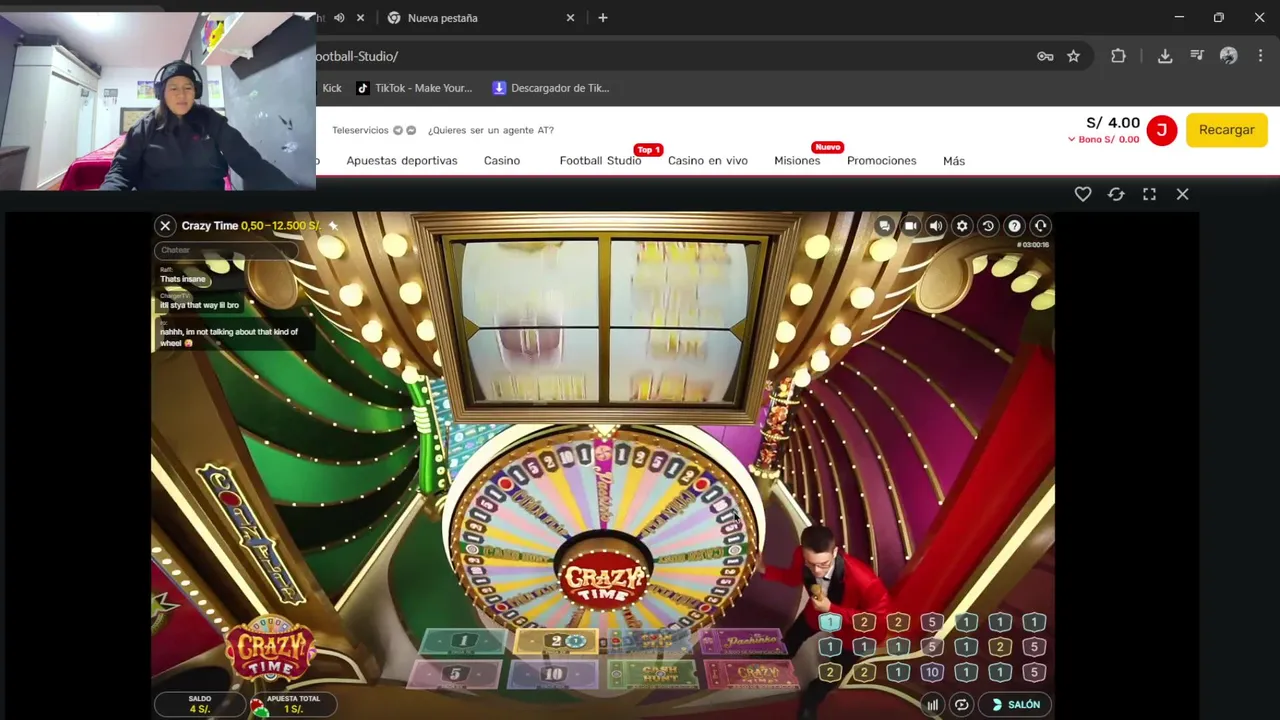Open Football Studio menu item
1280x720 pixels.
(600, 161)
